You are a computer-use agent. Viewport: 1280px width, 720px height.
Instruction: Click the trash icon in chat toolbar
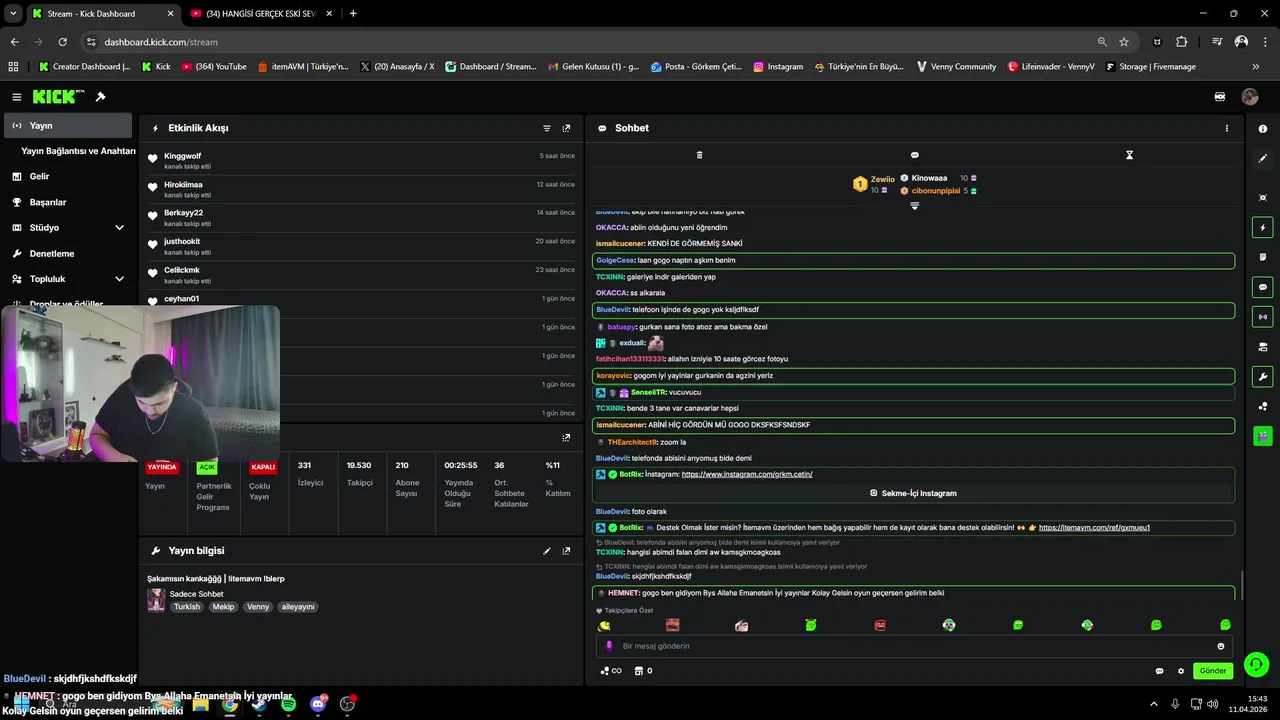[699, 155]
